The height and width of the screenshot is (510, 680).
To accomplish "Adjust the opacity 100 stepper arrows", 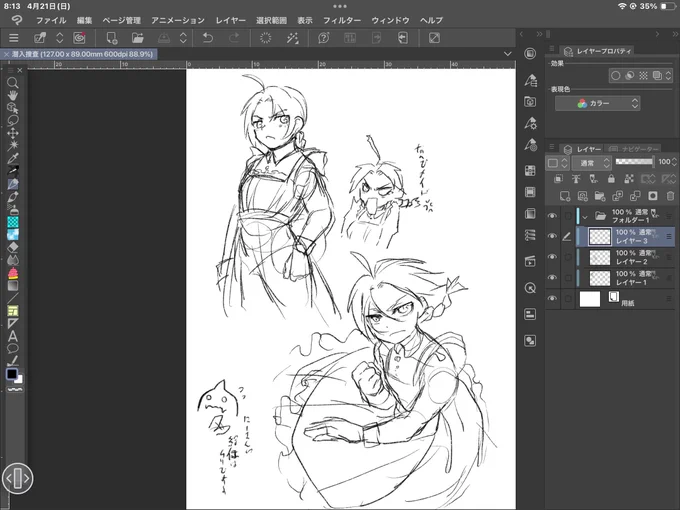I will point(674,162).
